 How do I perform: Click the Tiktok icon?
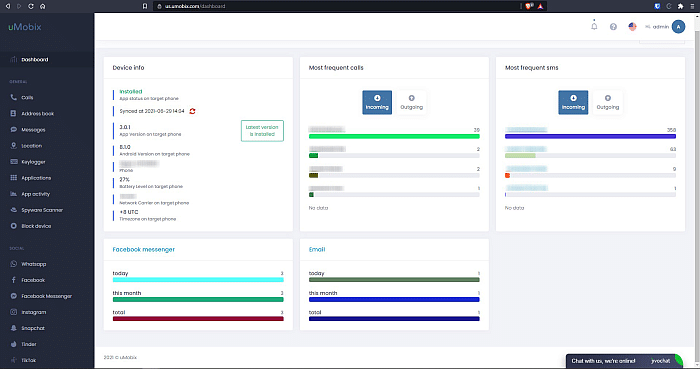coord(13,360)
